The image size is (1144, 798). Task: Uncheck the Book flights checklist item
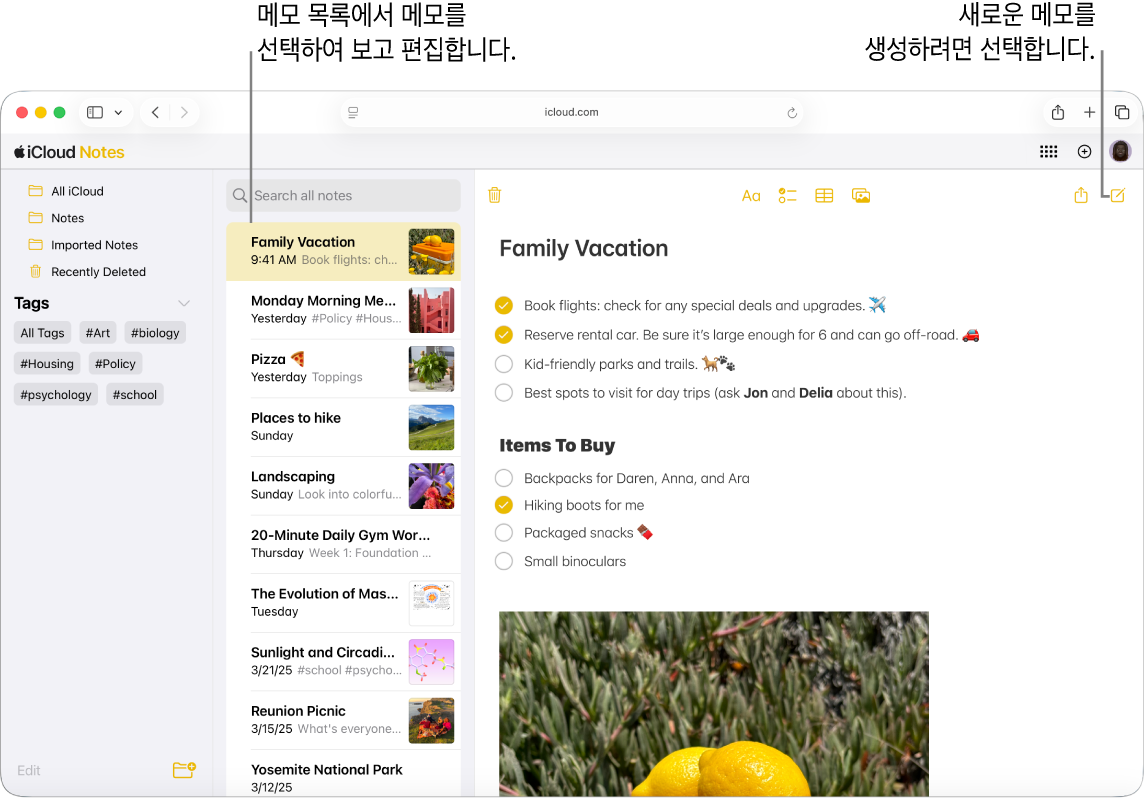[x=503, y=305]
